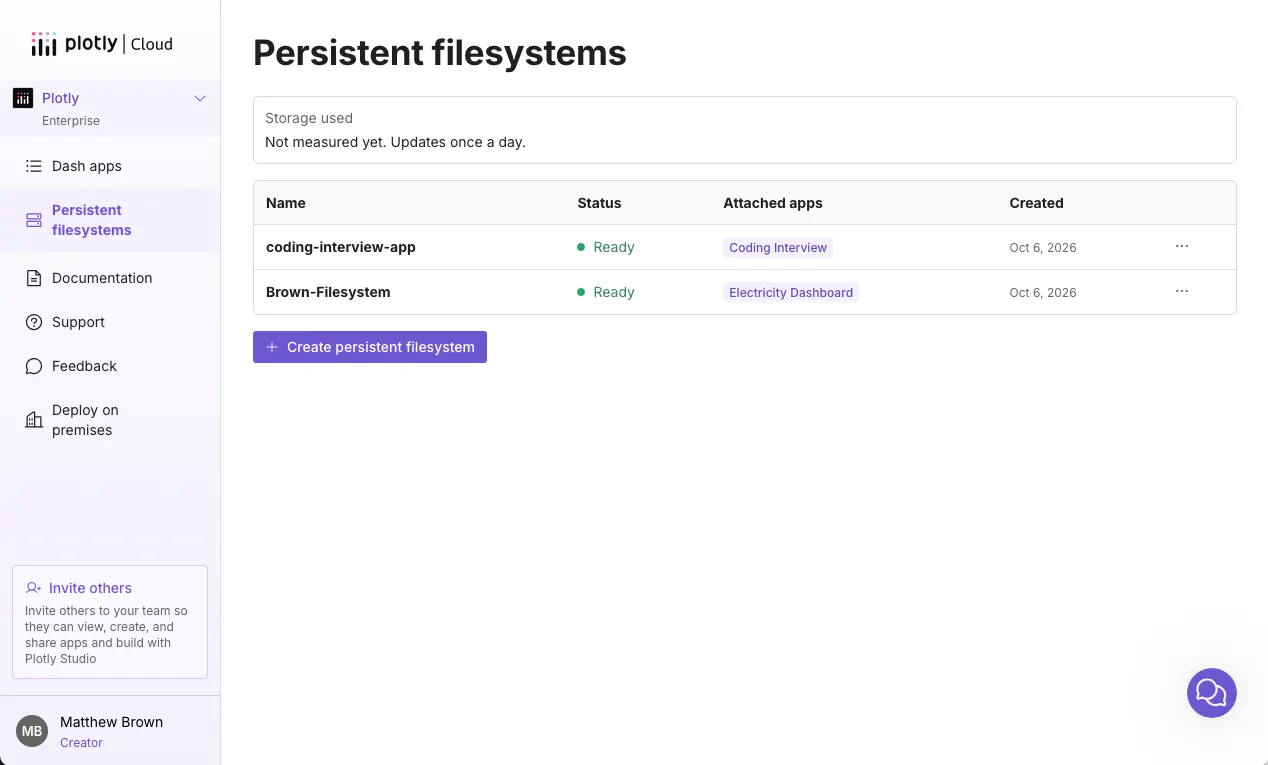This screenshot has height=765, width=1268.
Task: Click the Plotly workspace square icon
Action: (23, 98)
